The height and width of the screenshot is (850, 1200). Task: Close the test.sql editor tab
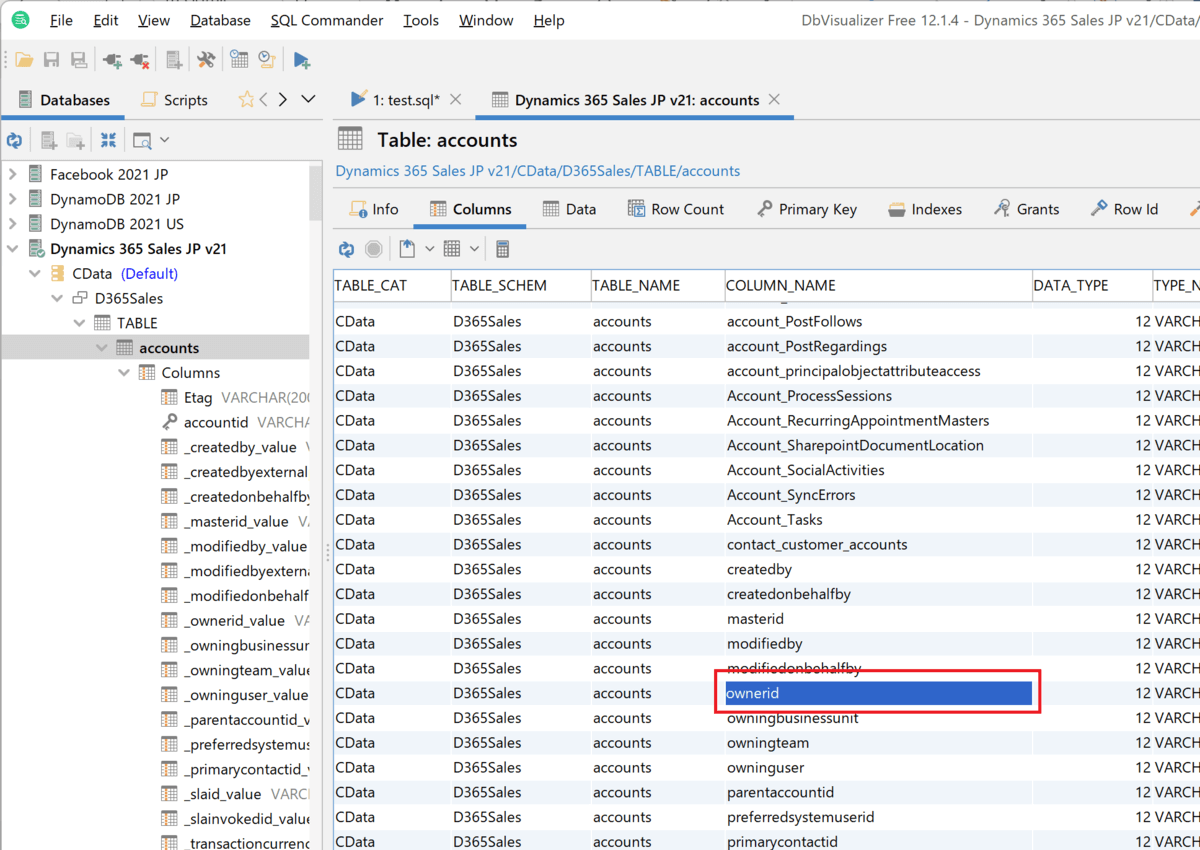(456, 100)
